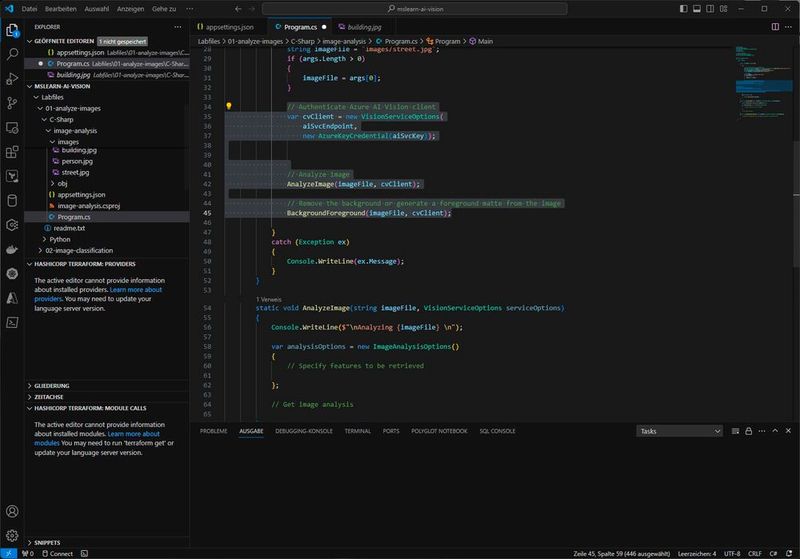Open output panel more actions ellipsis
The width and height of the screenshot is (800, 559).
tap(762, 431)
